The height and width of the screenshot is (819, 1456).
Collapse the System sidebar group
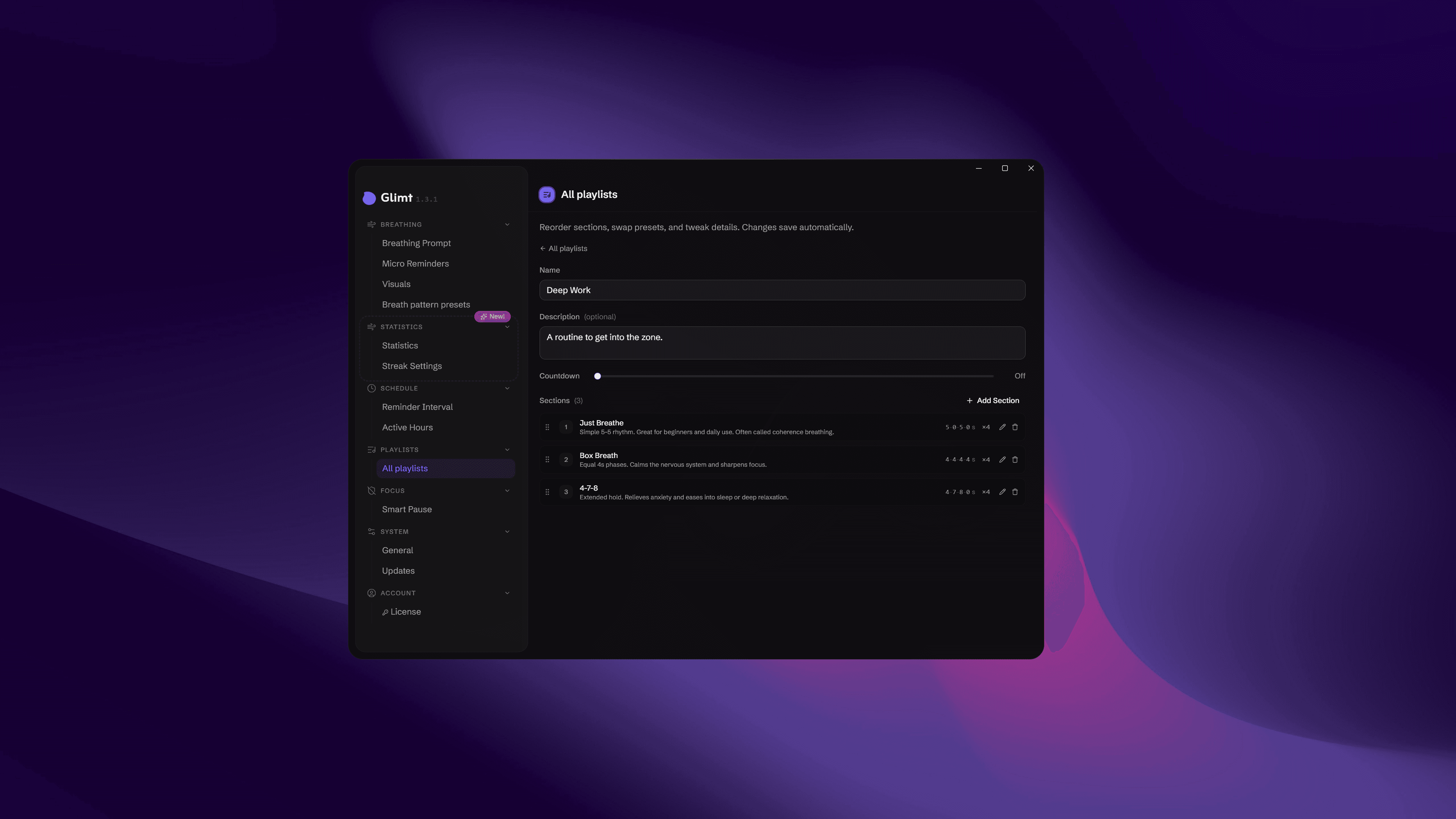pos(507,532)
